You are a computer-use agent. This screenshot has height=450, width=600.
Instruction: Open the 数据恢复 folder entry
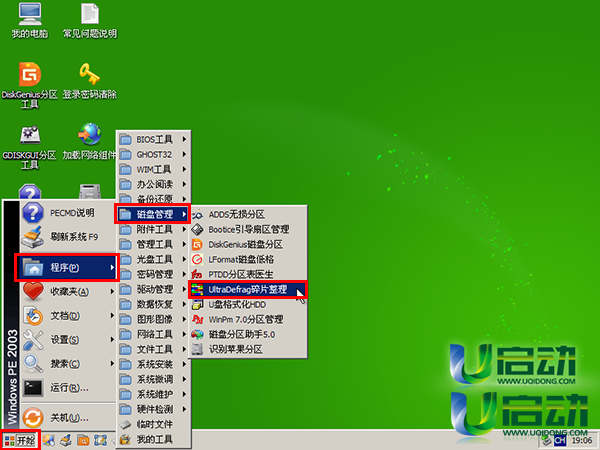(x=153, y=305)
